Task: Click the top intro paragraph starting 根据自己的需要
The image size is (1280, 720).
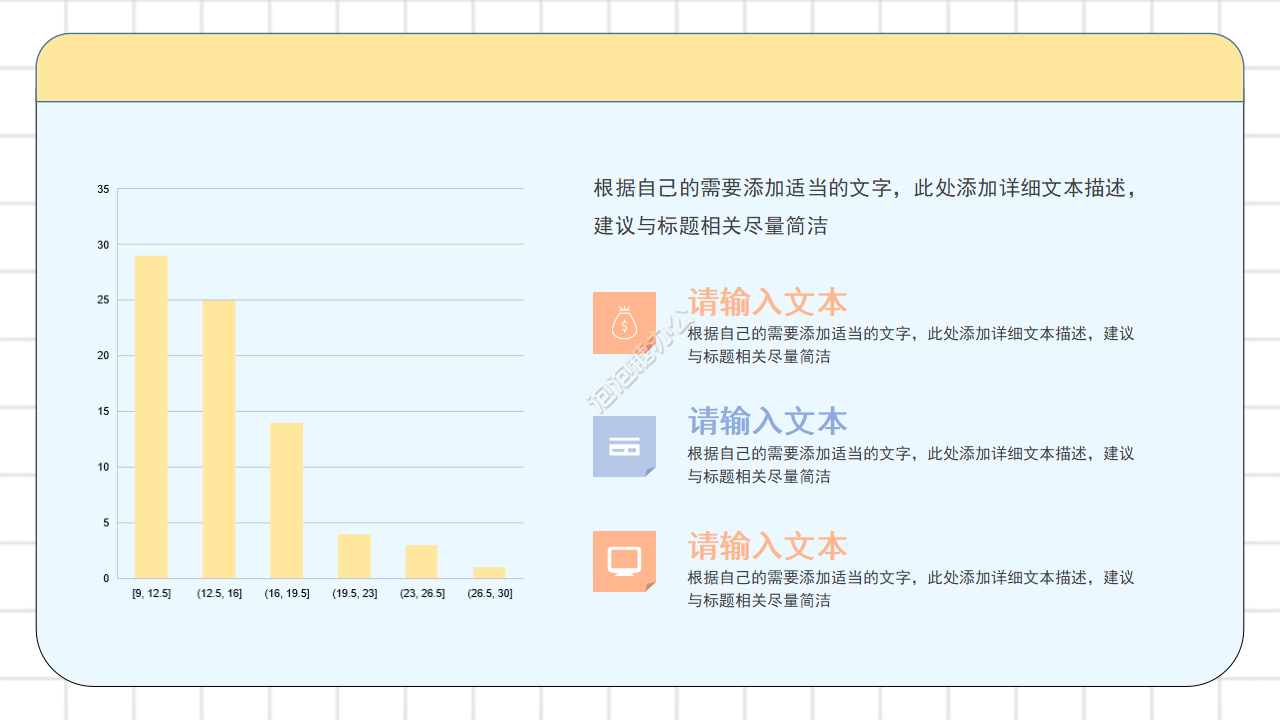Action: click(x=866, y=207)
